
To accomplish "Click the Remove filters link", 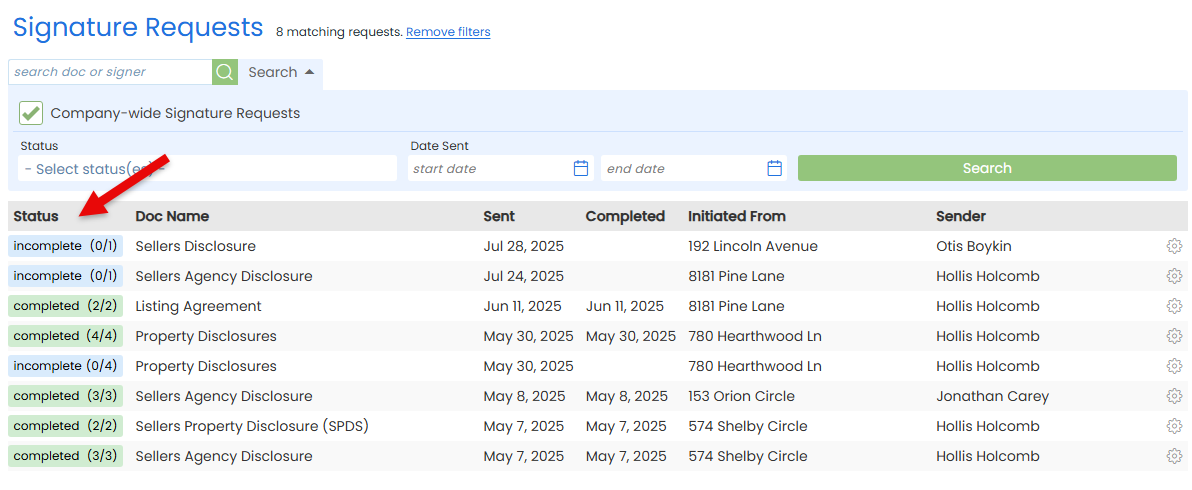I will 448,32.
